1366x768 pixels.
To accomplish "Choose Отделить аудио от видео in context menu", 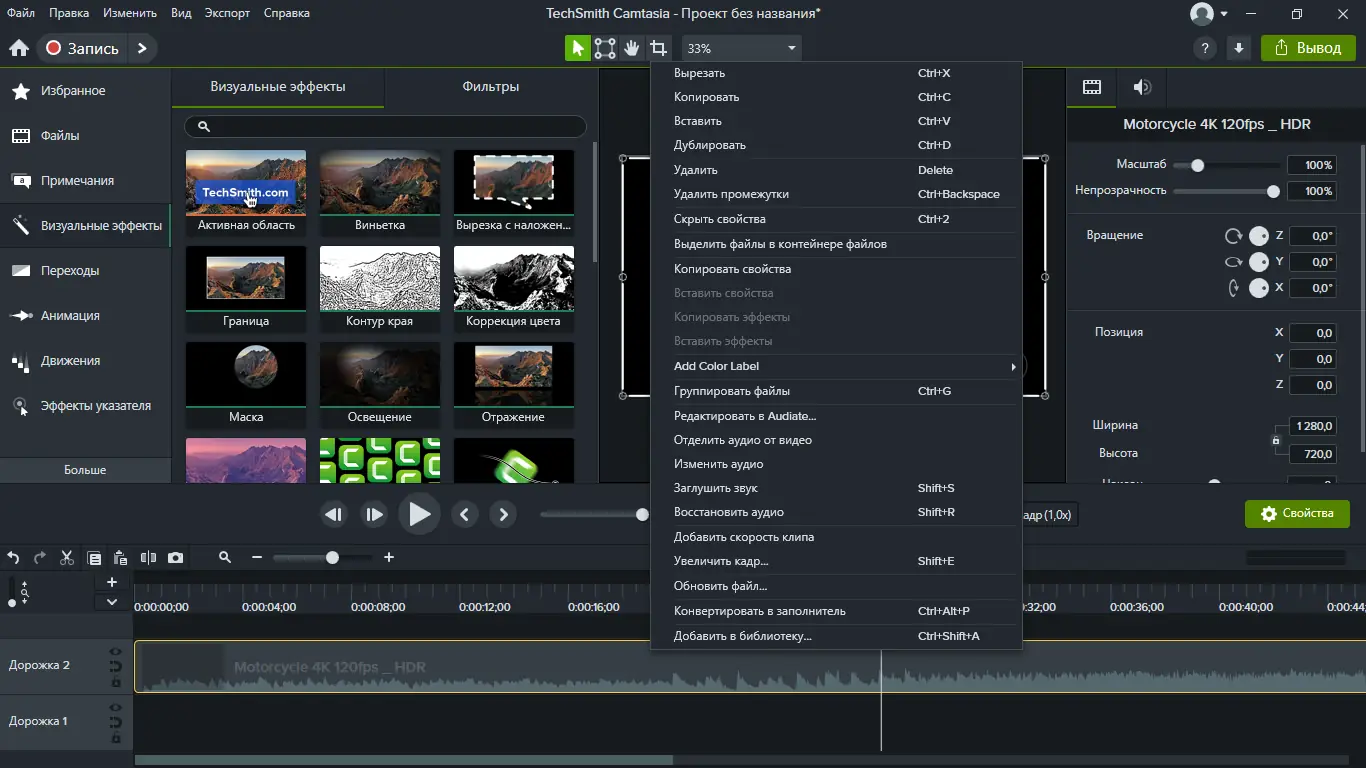I will click(742, 440).
